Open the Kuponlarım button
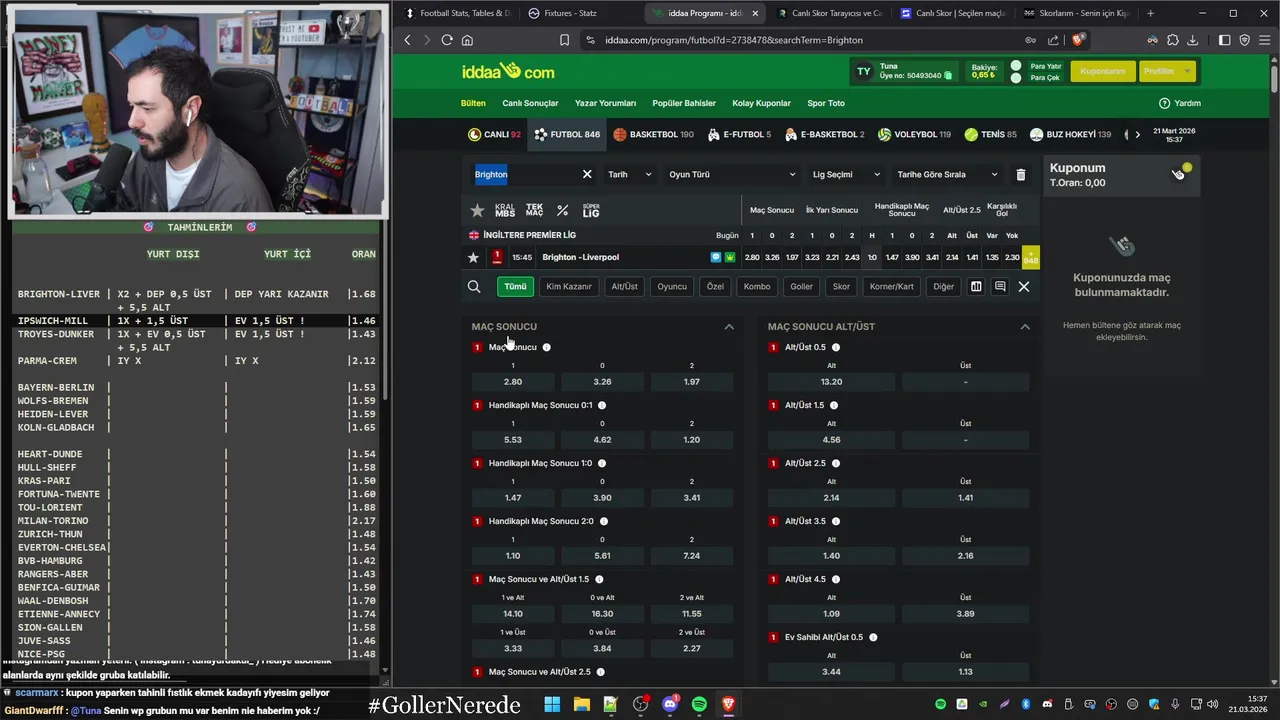The width and height of the screenshot is (1280, 720). [x=1103, y=71]
